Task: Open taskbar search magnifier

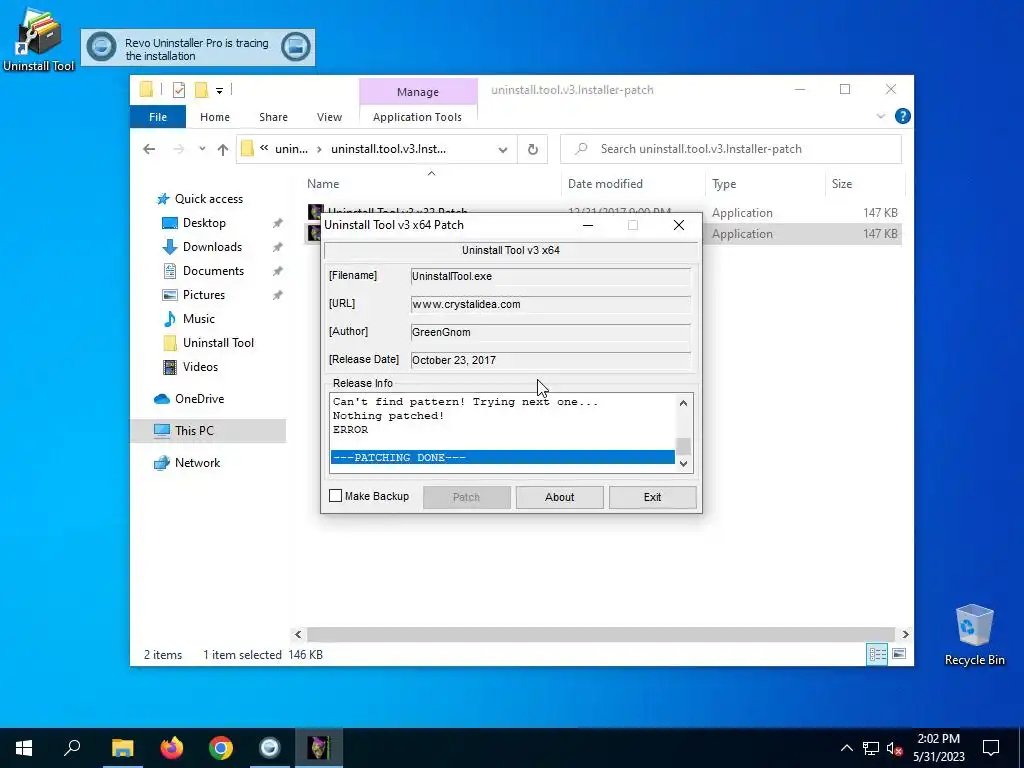Action: [72, 748]
